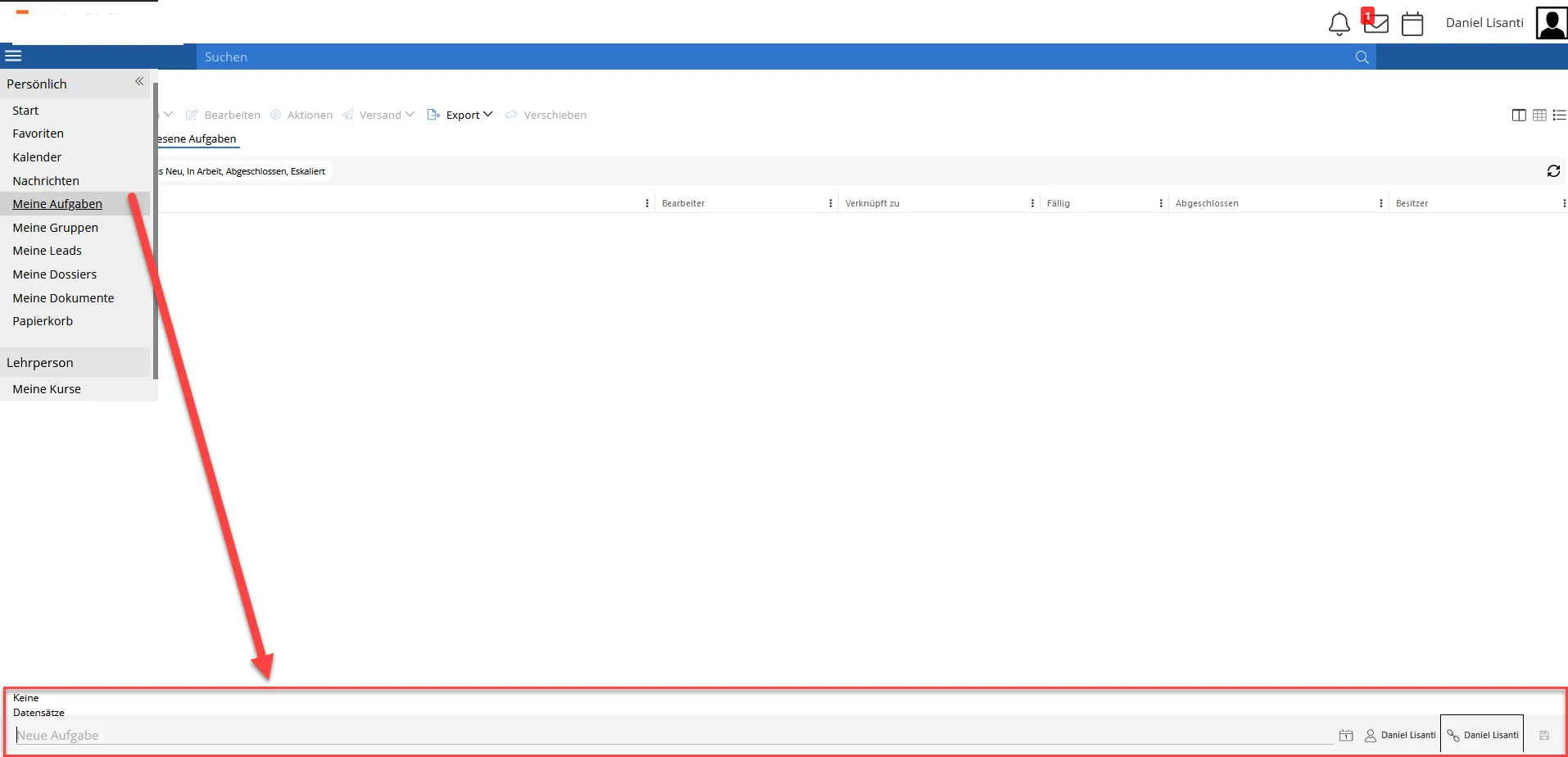Switch to table grid view

pyautogui.click(x=1539, y=116)
